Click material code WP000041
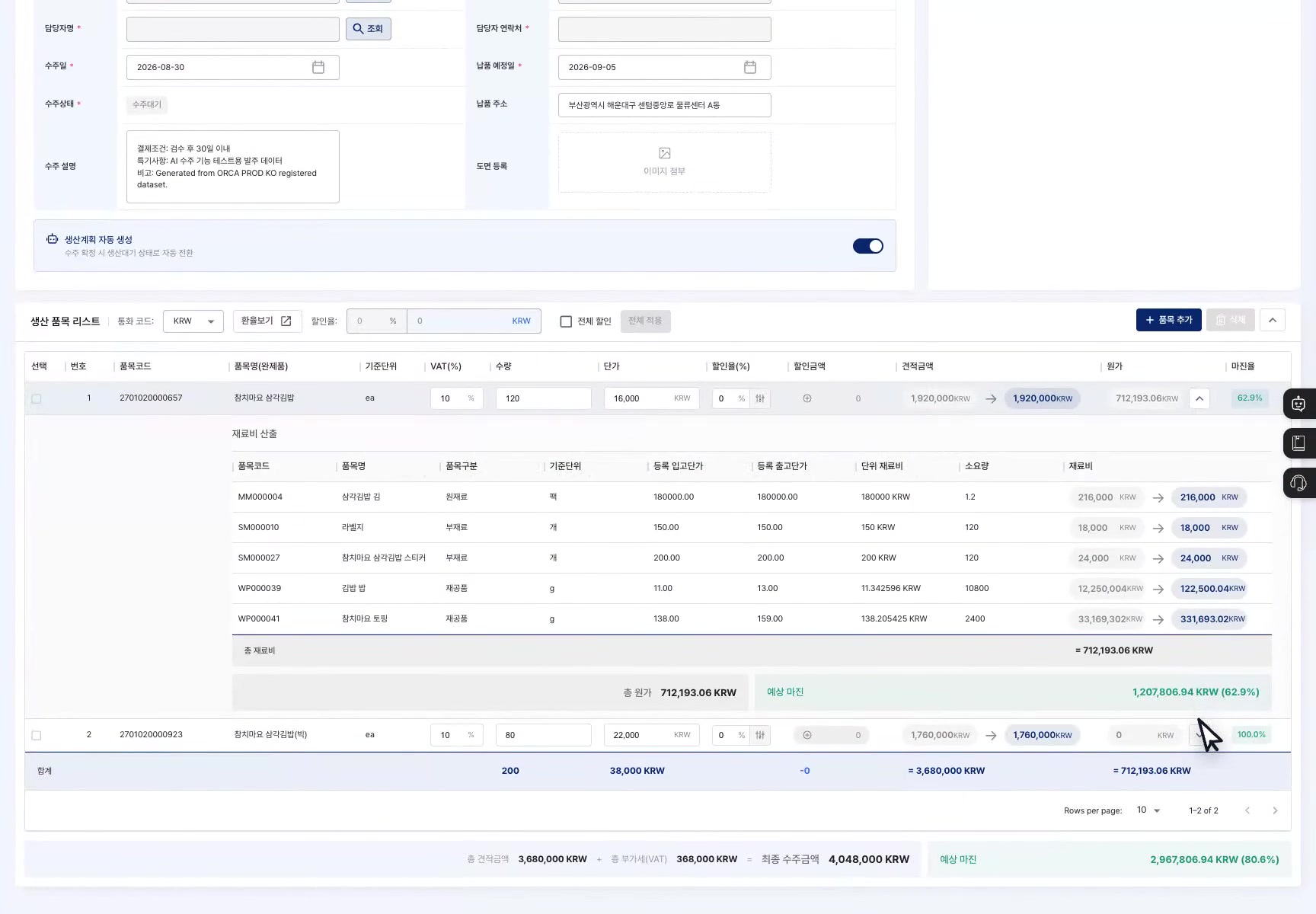This screenshot has width=1316, height=914. pos(259,618)
